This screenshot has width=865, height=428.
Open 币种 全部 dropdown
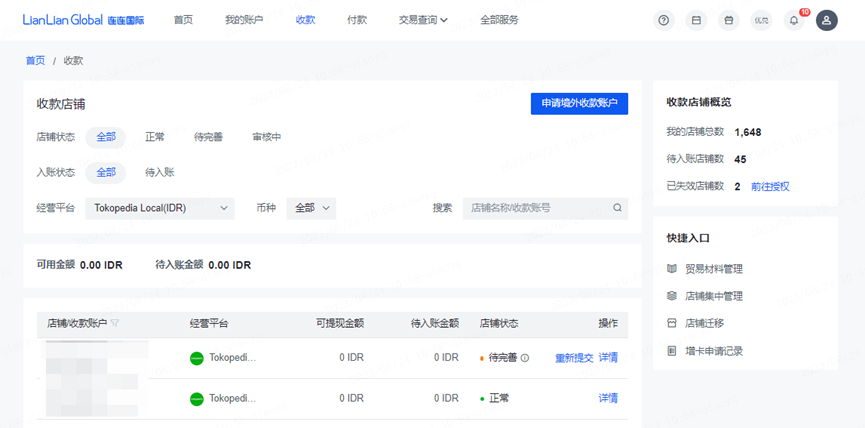pyautogui.click(x=311, y=208)
